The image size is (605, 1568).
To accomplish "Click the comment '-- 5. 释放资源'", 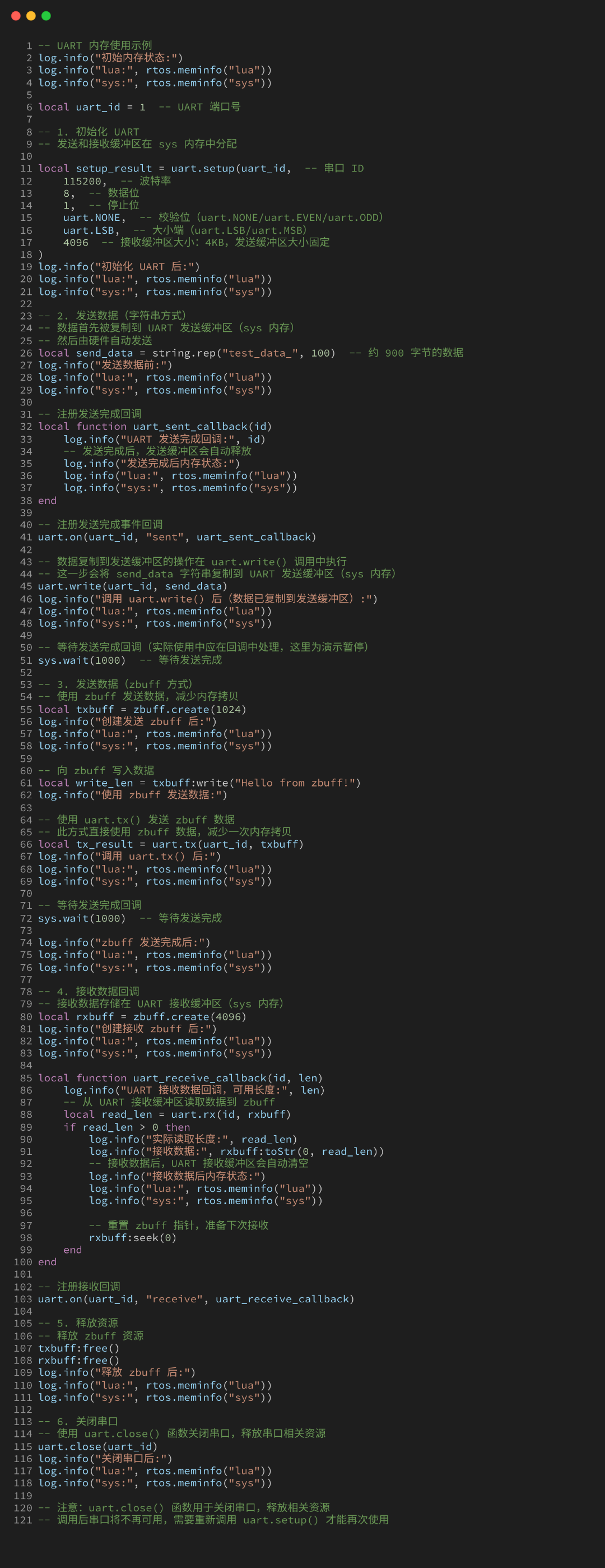I will 78,1324.
